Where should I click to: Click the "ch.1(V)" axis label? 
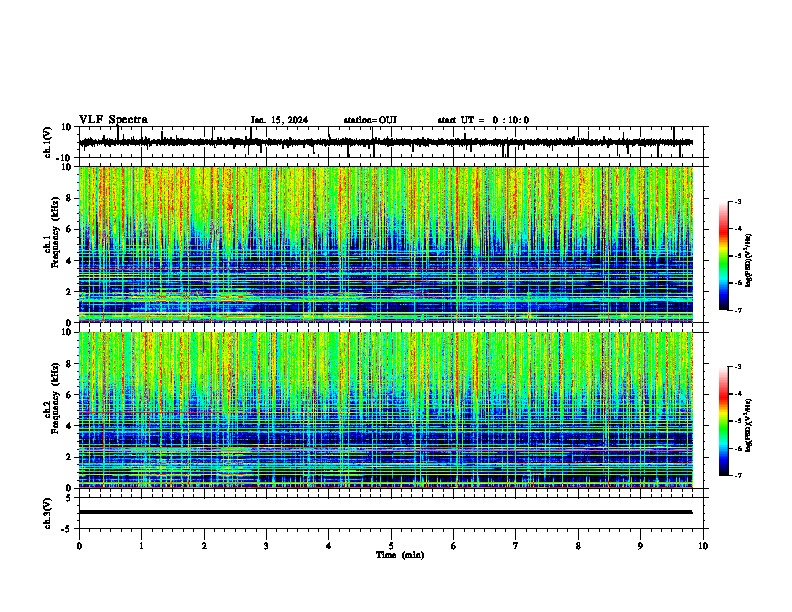pos(48,142)
